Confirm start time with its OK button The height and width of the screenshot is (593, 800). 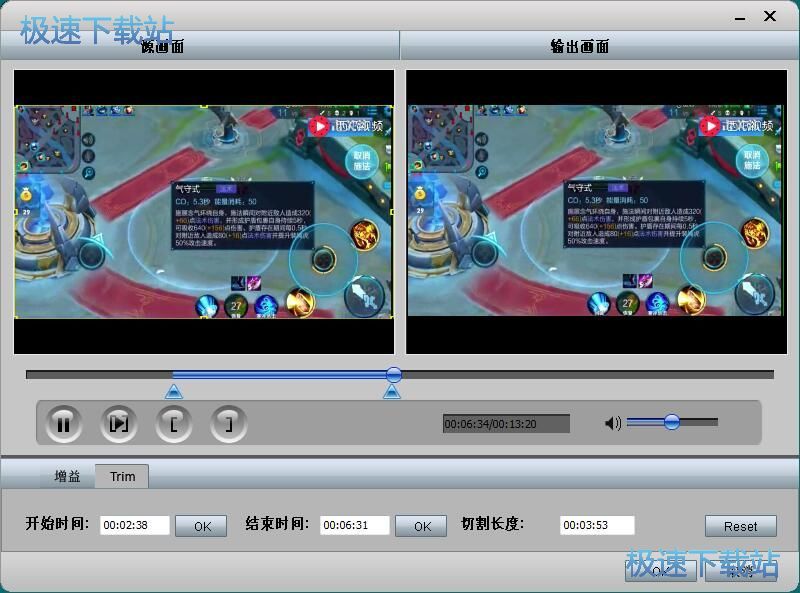[x=201, y=526]
